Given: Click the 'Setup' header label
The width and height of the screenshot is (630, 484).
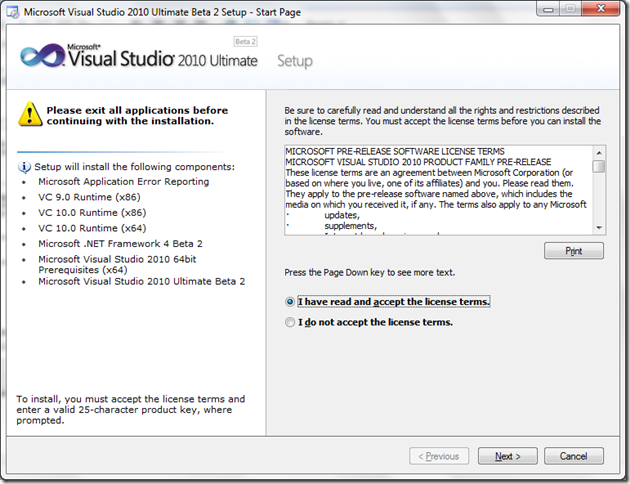Looking at the screenshot, I should (x=295, y=61).
